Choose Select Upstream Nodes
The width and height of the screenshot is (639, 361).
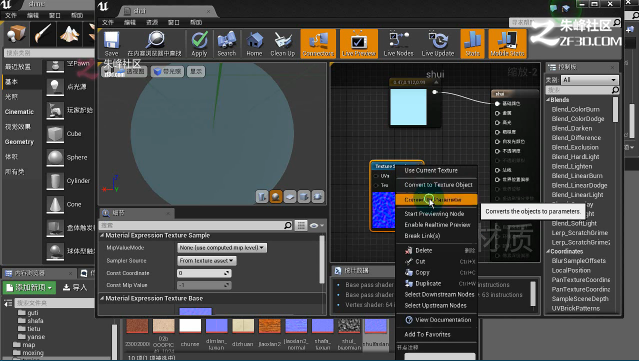coord(436,305)
